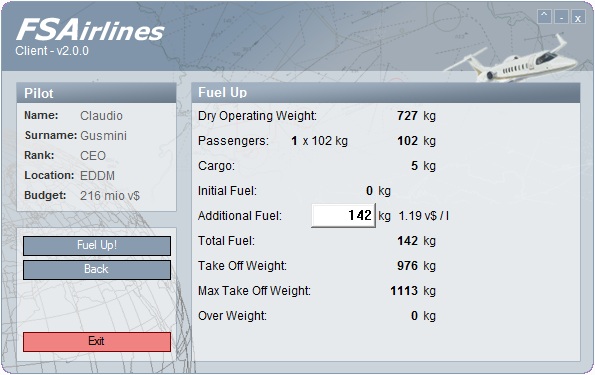
Task: Click the Dry Operating Weight value 727
Action: [x=408, y=116]
